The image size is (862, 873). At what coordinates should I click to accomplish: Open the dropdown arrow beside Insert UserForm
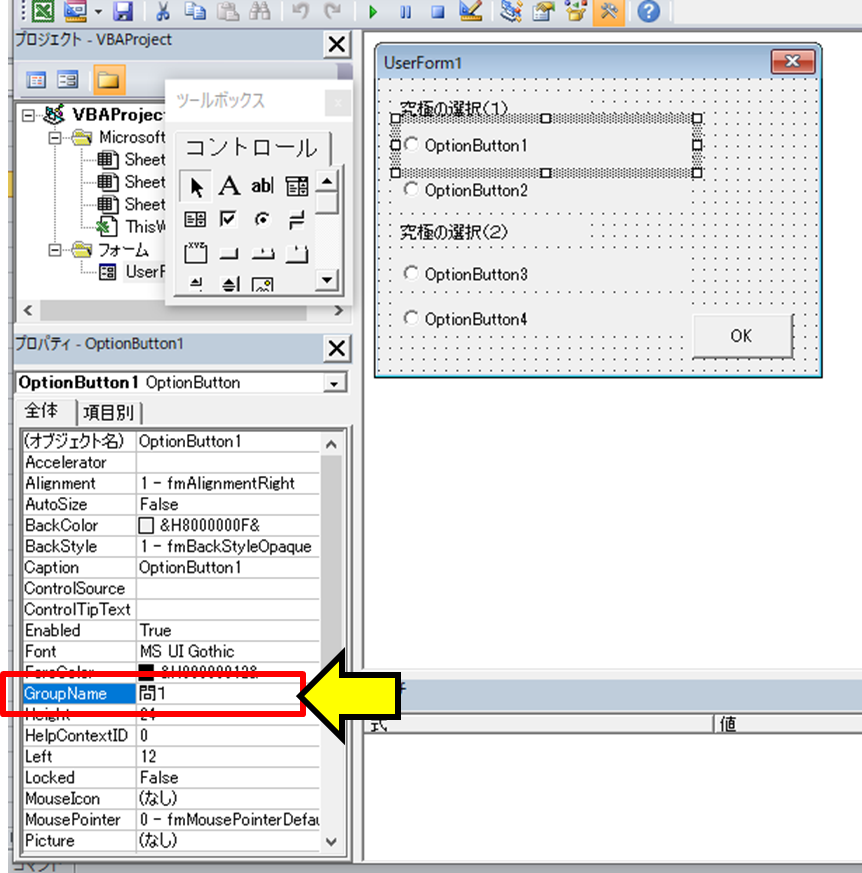click(x=98, y=11)
